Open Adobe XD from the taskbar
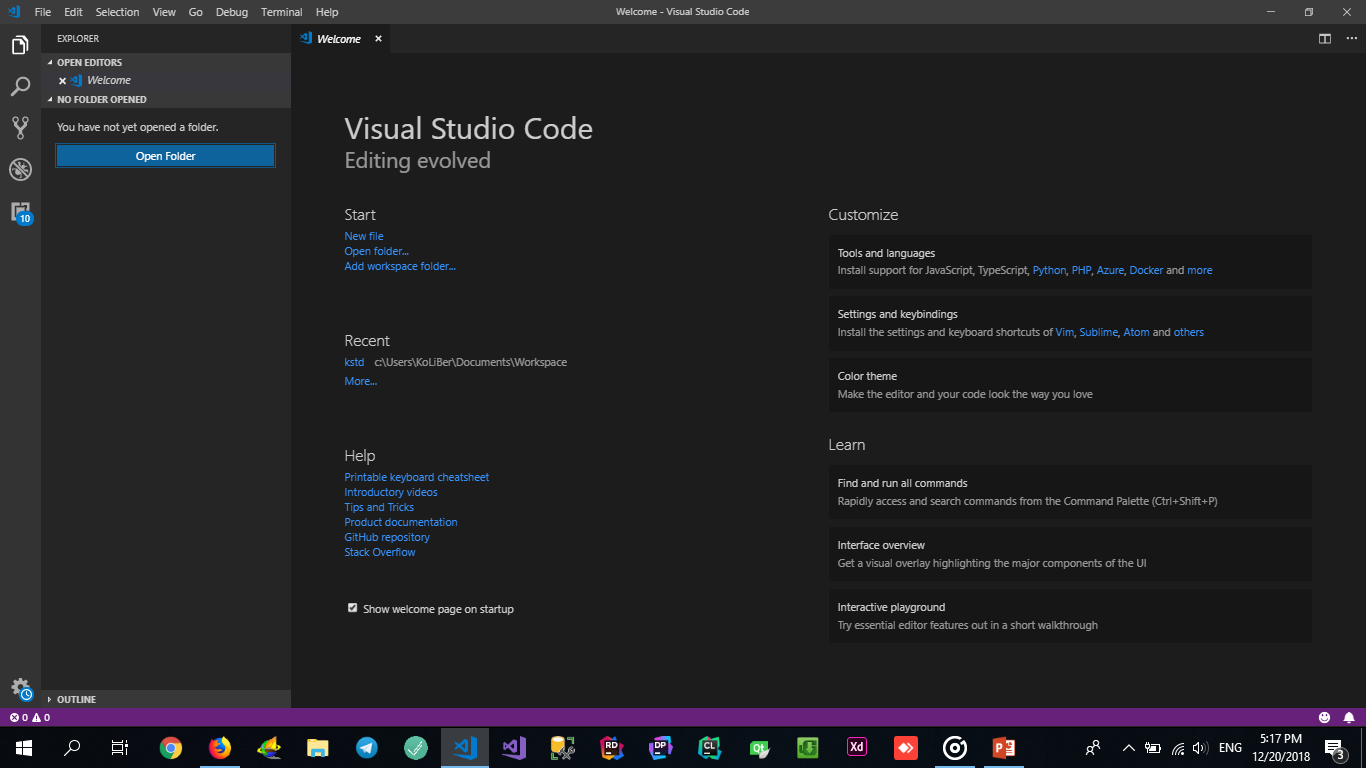The width and height of the screenshot is (1366, 768). (857, 747)
